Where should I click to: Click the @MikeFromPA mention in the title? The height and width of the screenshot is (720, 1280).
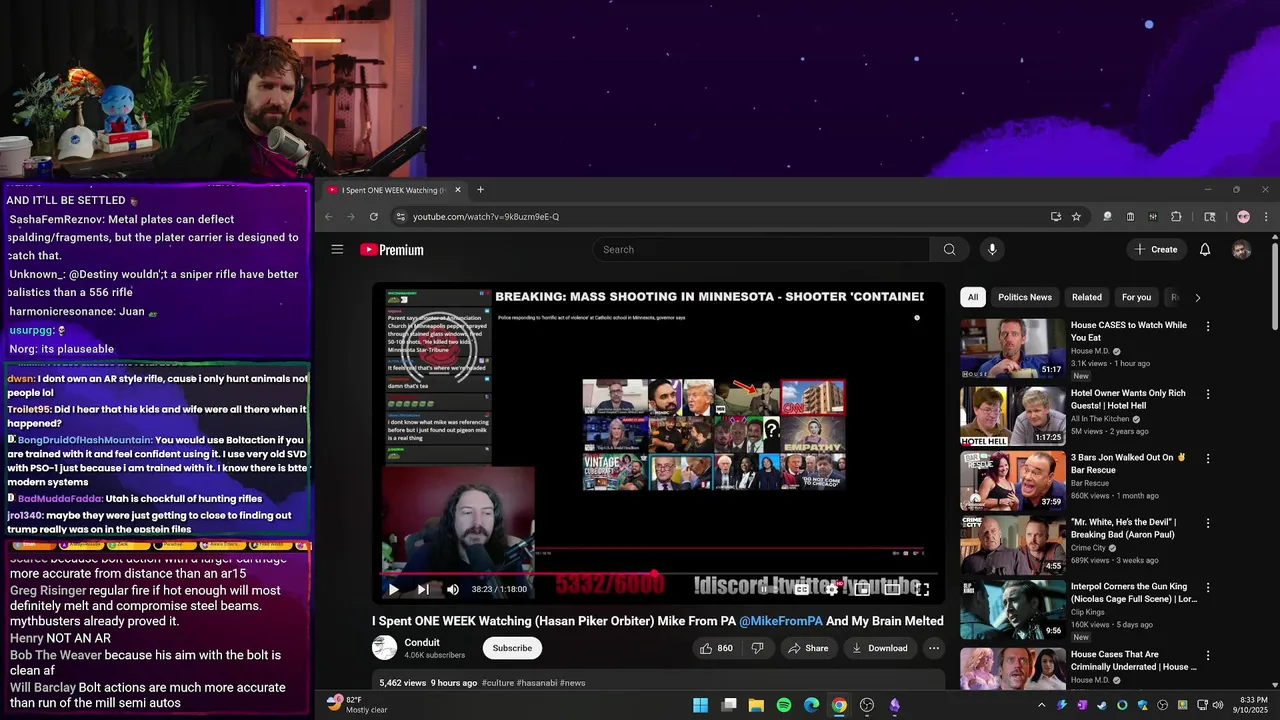pos(781,621)
